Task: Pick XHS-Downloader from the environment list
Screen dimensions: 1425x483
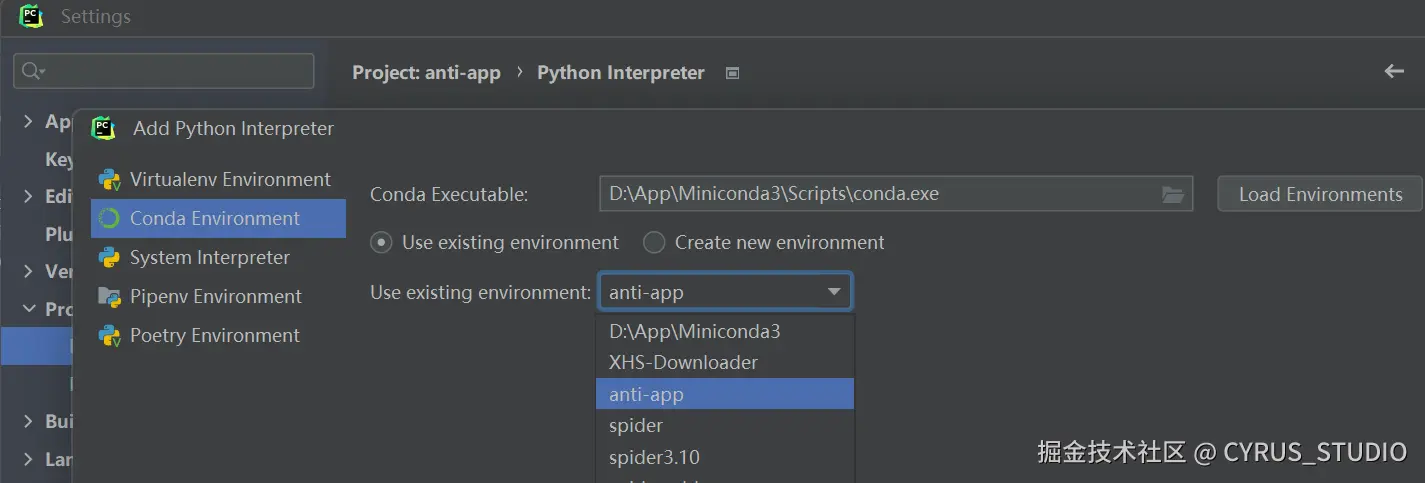Action: (x=683, y=363)
